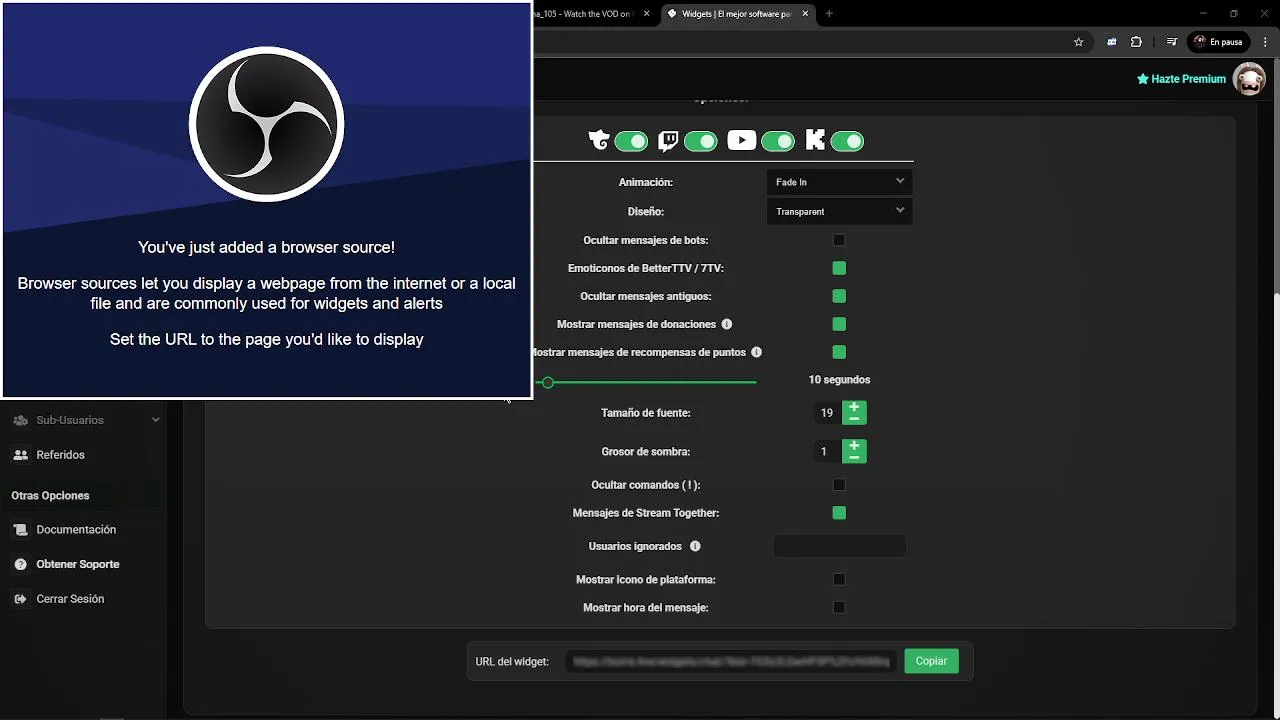Viewport: 1280px width, 720px height.
Task: Uncheck Mensajes de Stream Together checkbox
Action: (x=839, y=513)
